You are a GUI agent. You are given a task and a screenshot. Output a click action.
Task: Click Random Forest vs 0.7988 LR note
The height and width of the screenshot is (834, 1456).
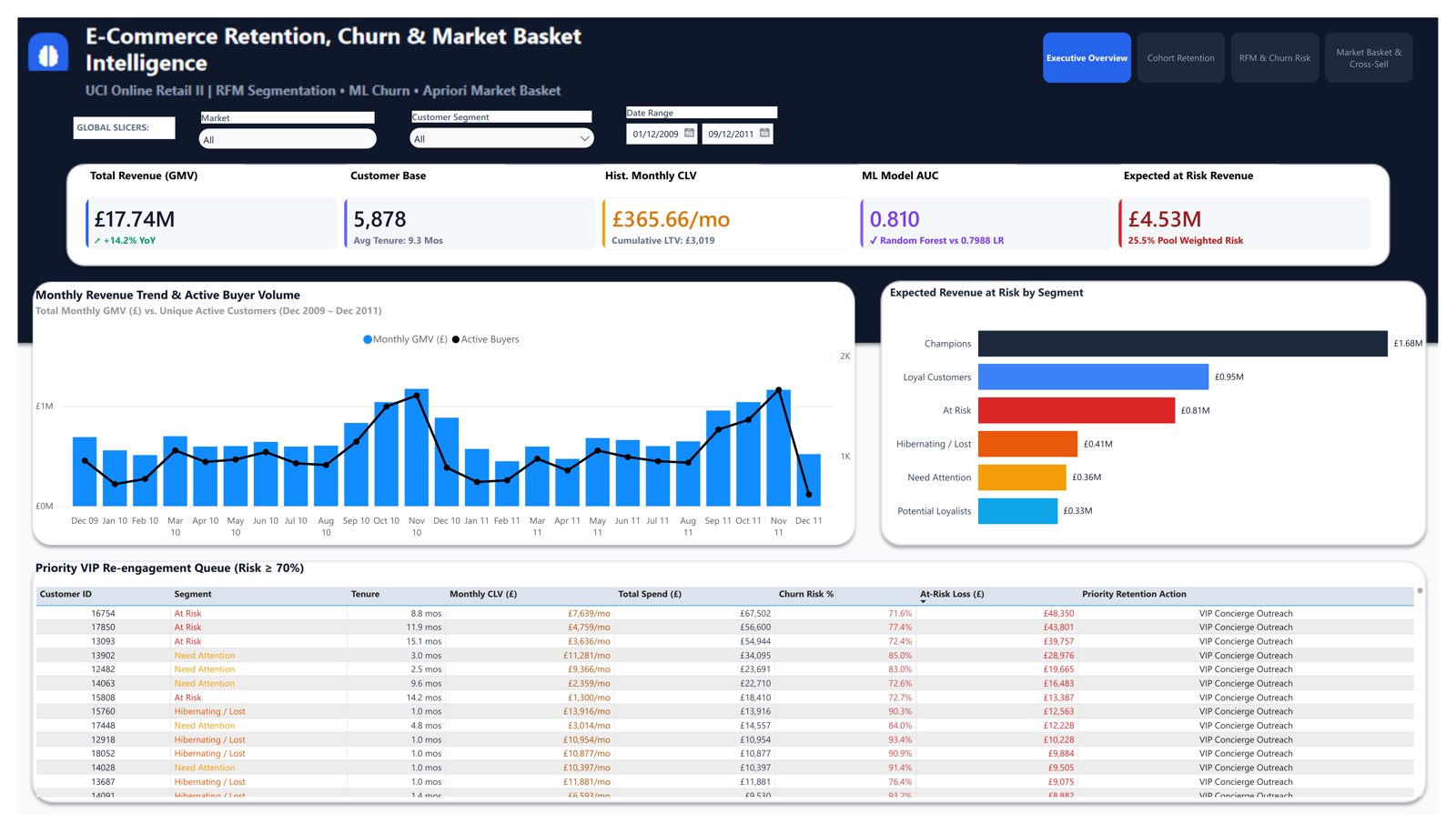click(x=937, y=241)
